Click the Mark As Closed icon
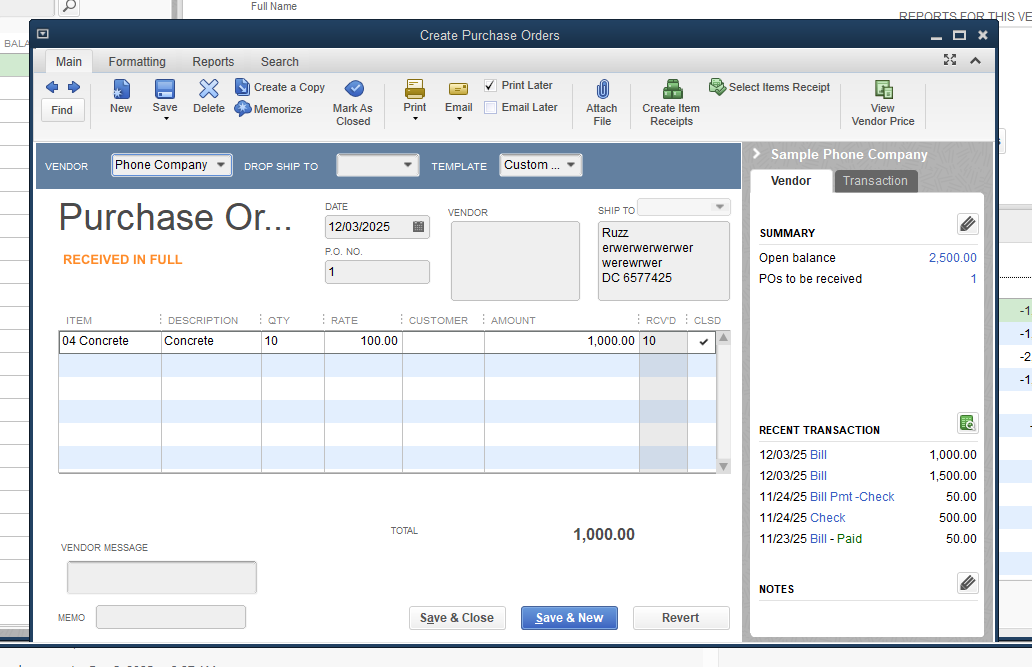 (353, 90)
